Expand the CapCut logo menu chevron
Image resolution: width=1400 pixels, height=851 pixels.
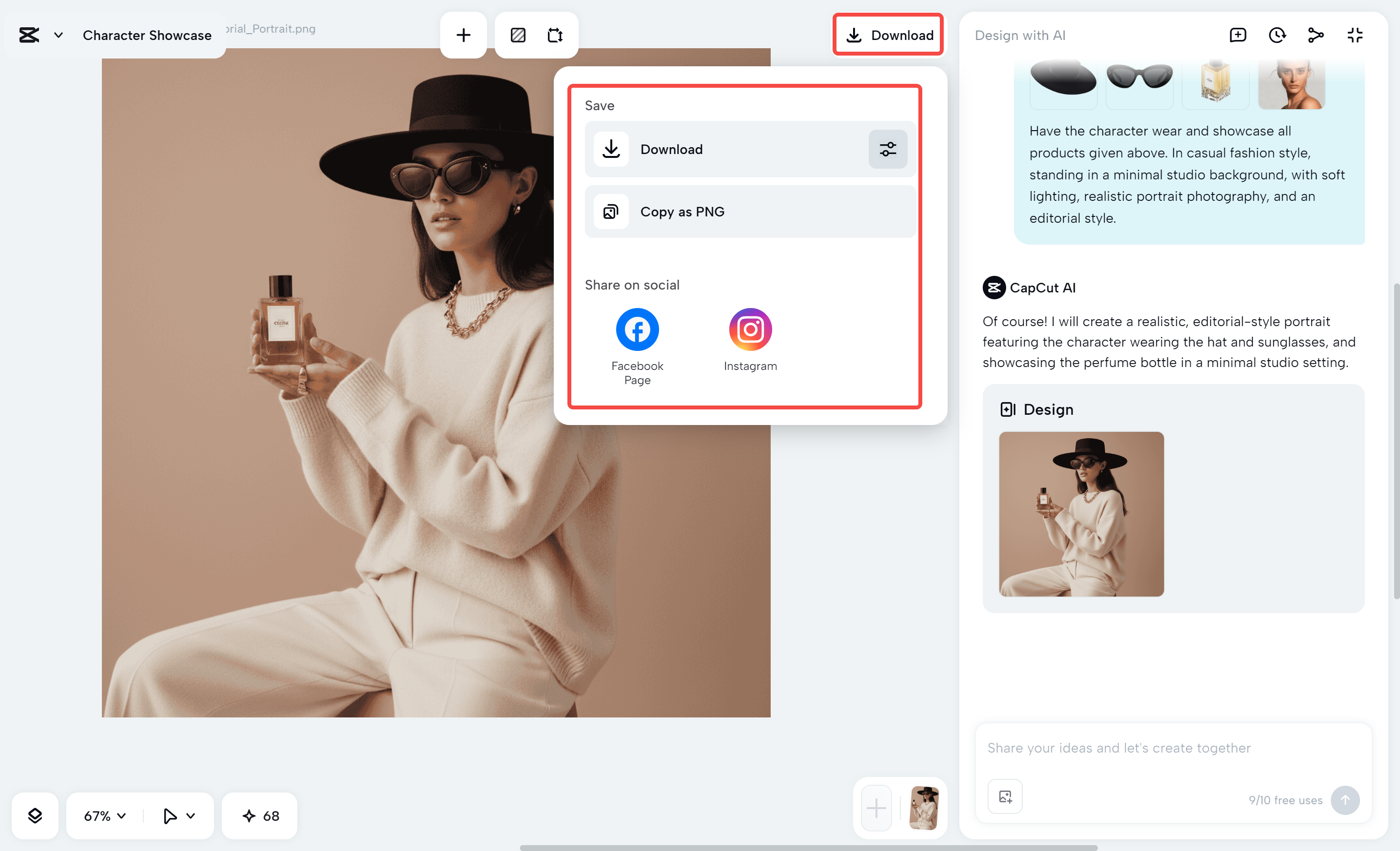point(58,35)
